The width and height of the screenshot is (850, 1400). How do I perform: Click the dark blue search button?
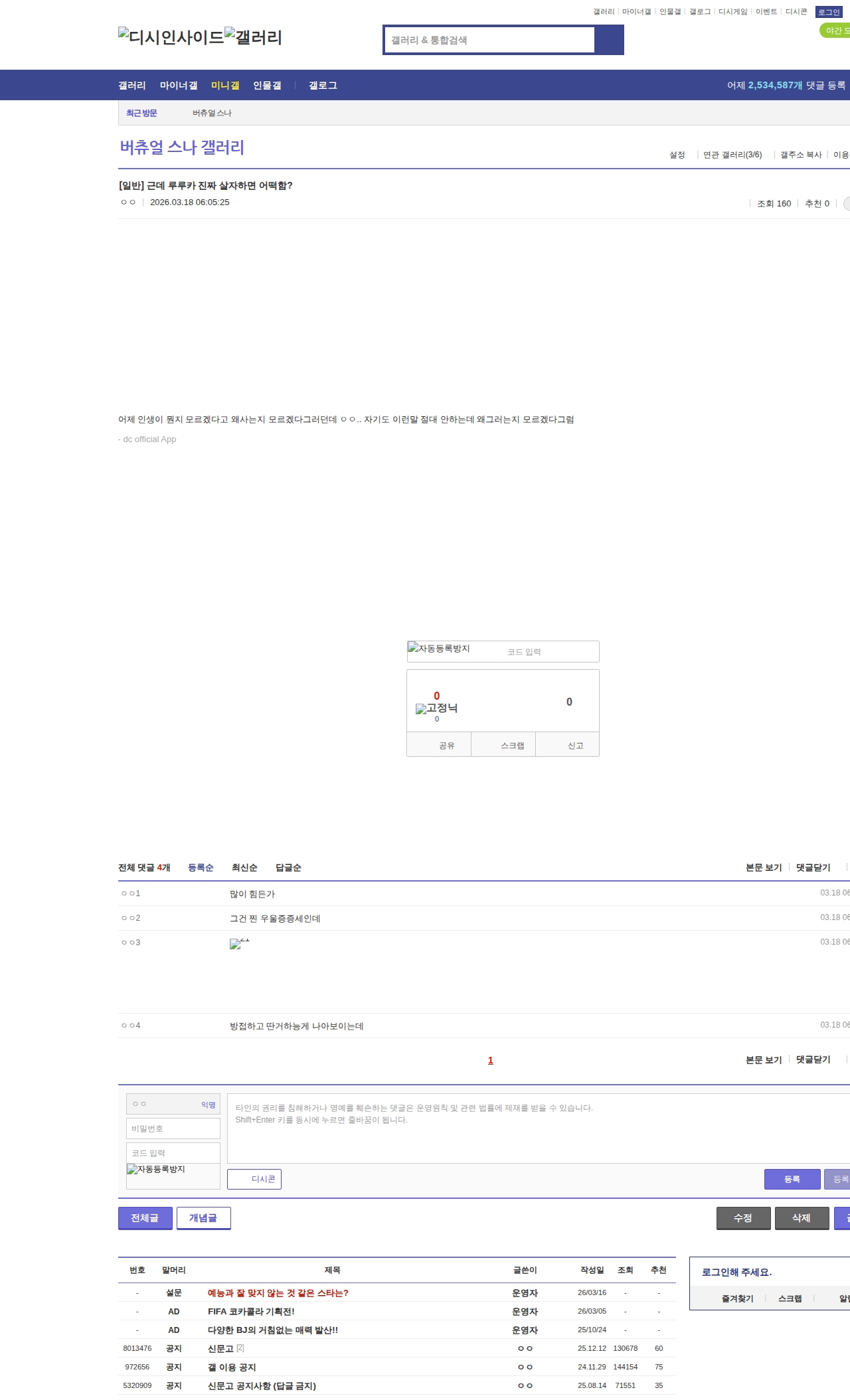click(609, 40)
